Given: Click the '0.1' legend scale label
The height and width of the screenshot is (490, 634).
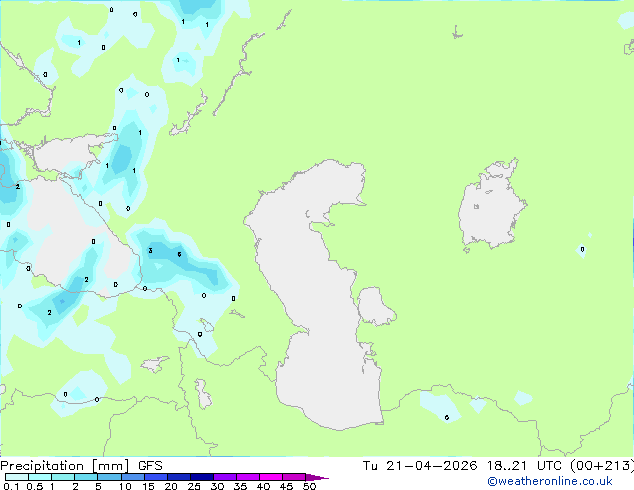Looking at the screenshot, I should [11, 486].
